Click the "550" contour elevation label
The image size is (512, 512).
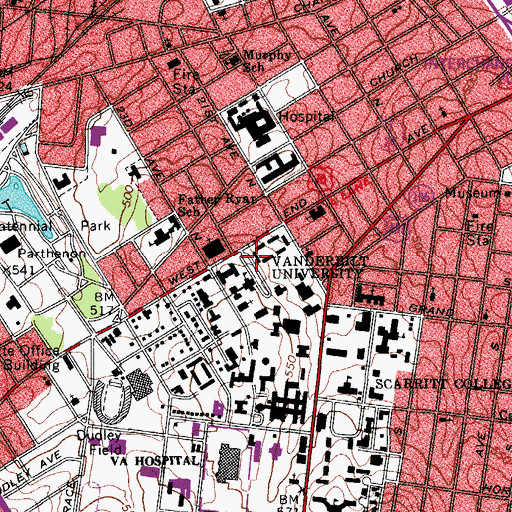(x=291, y=366)
